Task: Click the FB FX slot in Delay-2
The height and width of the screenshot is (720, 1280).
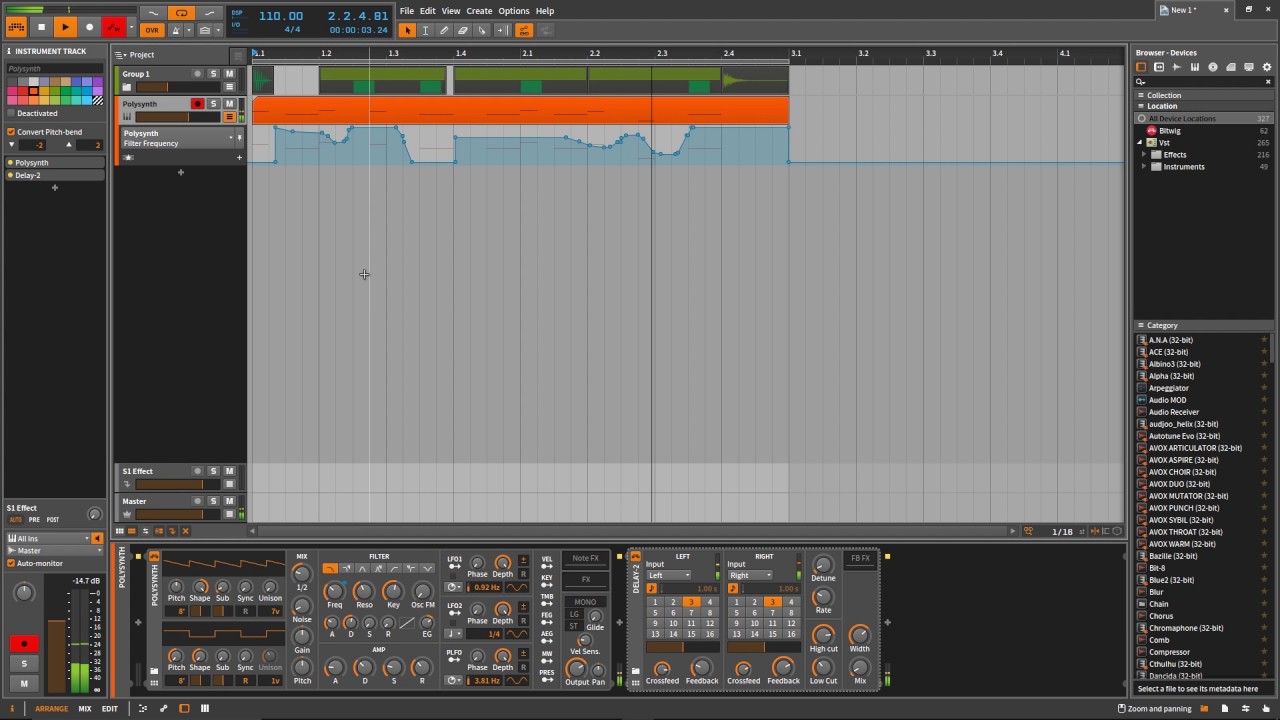Action: (860, 559)
